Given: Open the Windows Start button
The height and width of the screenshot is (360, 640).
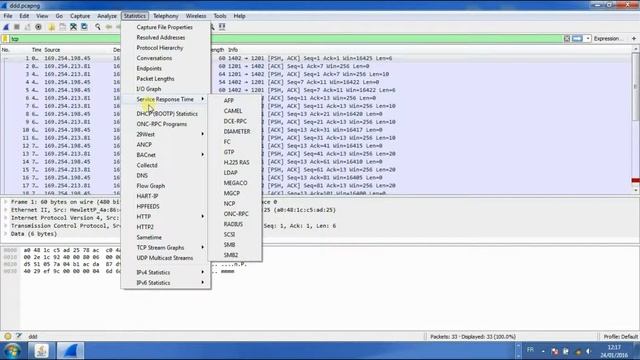Looking at the screenshot, I should click(x=12, y=351).
